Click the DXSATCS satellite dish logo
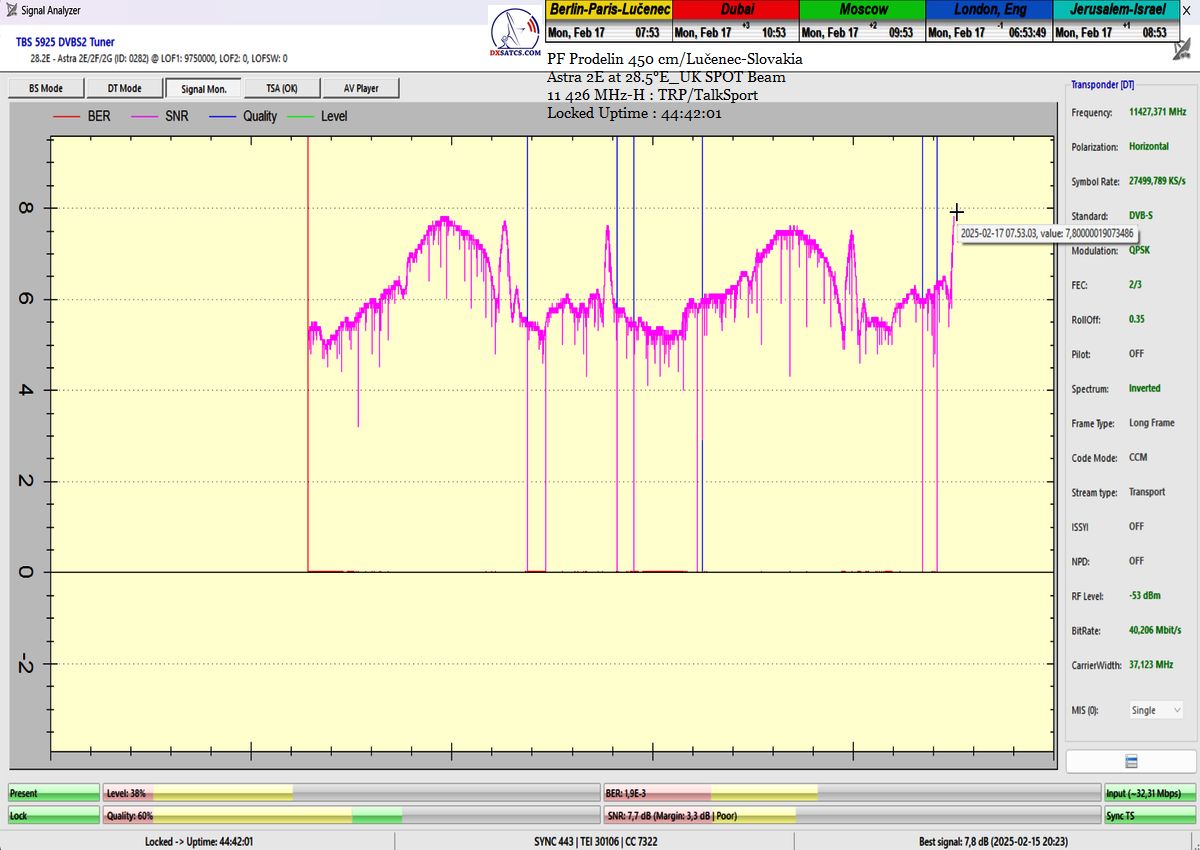Screen dimensions: 1200x850 point(516,37)
